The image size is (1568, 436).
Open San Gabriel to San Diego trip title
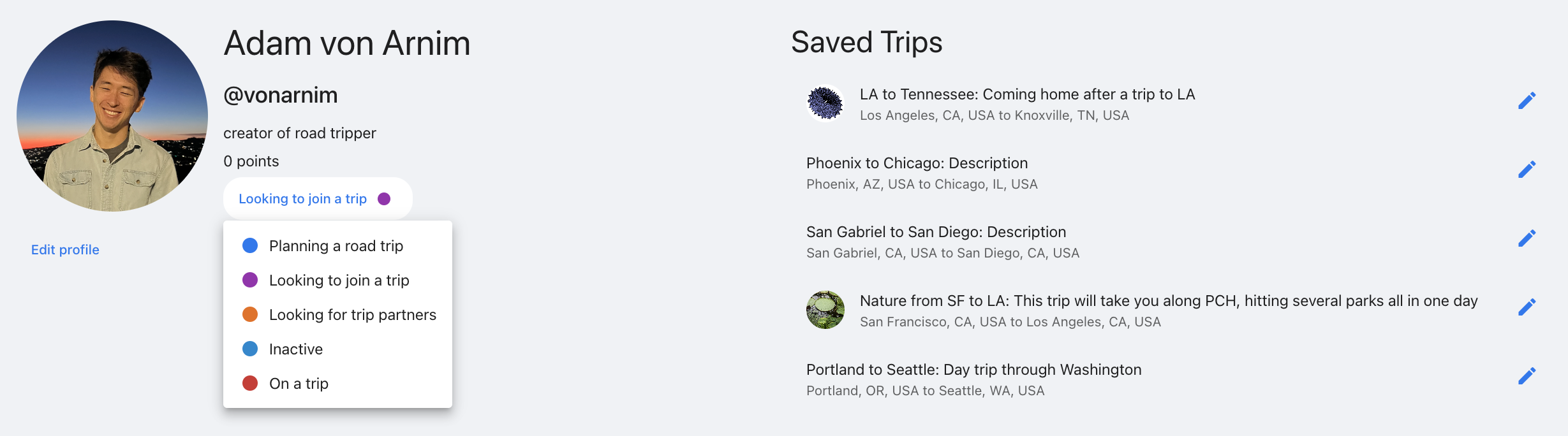[x=936, y=232]
